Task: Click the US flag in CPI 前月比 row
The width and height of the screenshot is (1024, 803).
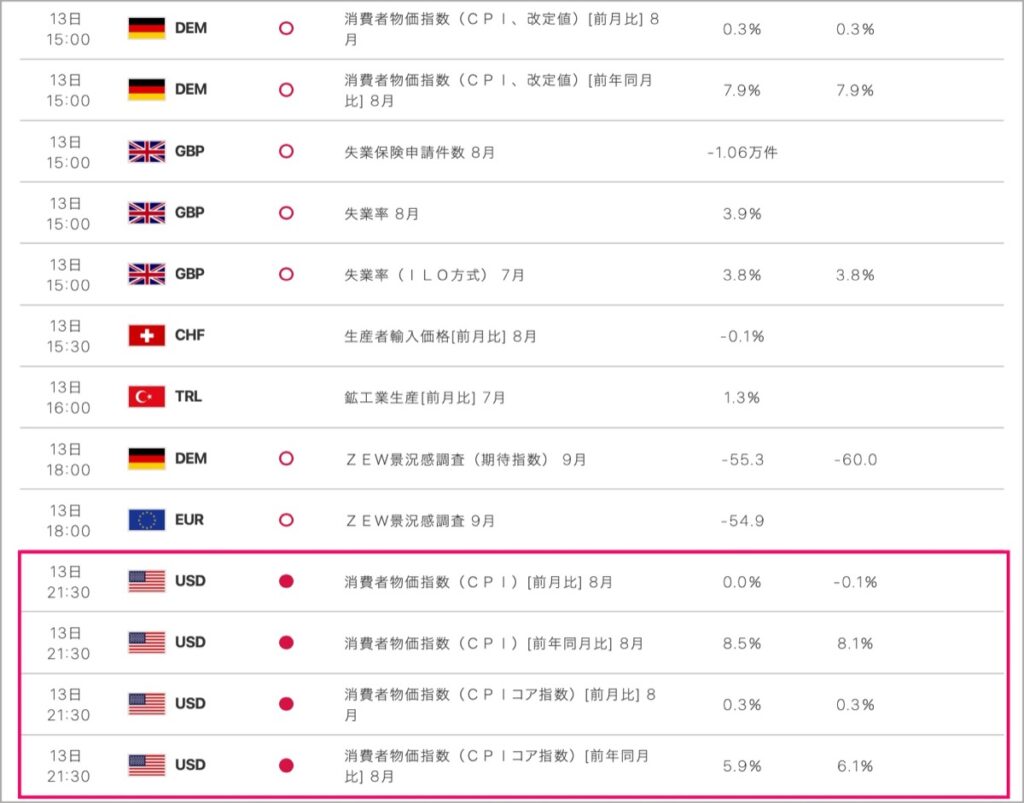Action: click(146, 581)
